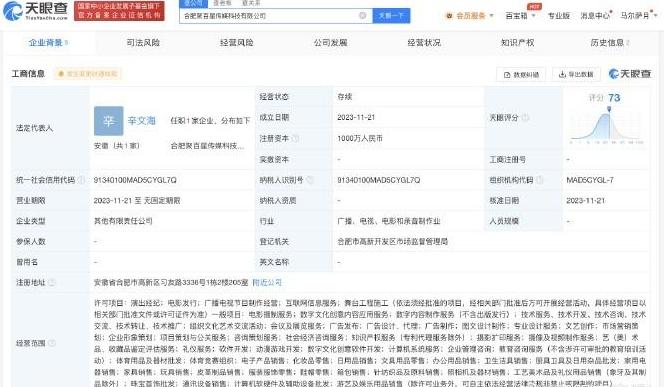Select the 查公司 search tab
The width and height of the screenshot is (664, 387).
coord(193,3)
